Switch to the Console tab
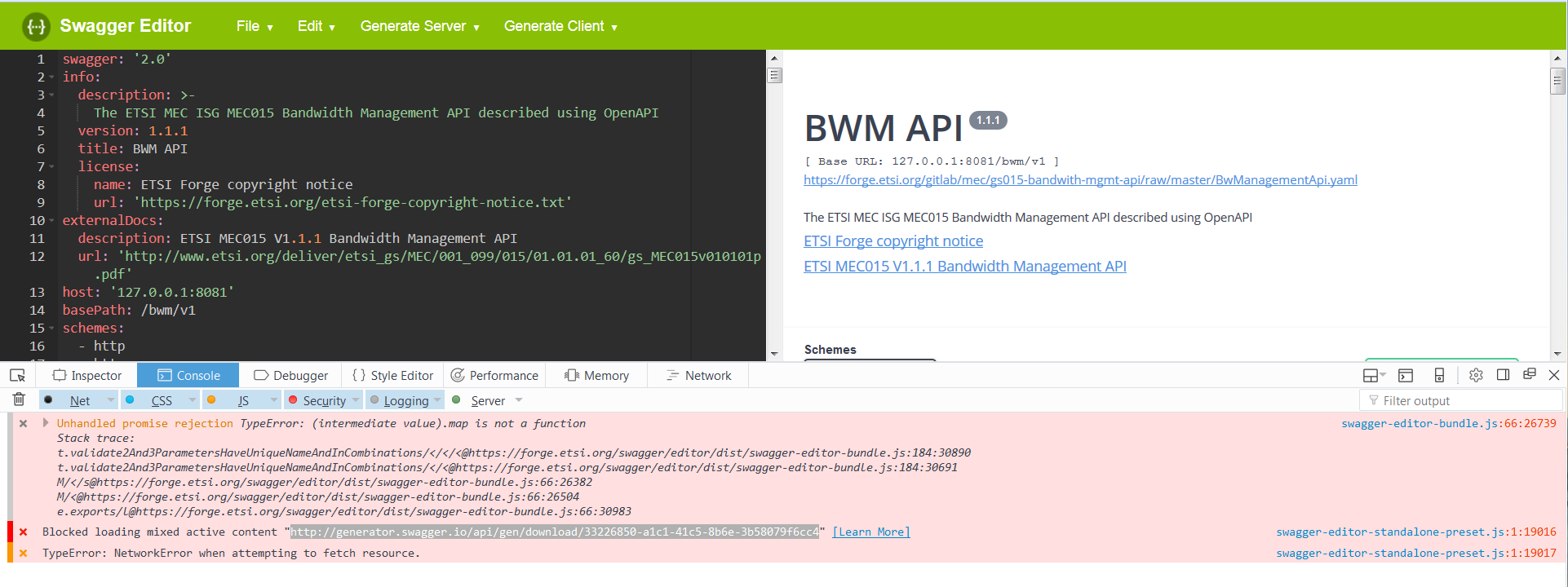This screenshot has width=1568, height=587. tap(188, 375)
